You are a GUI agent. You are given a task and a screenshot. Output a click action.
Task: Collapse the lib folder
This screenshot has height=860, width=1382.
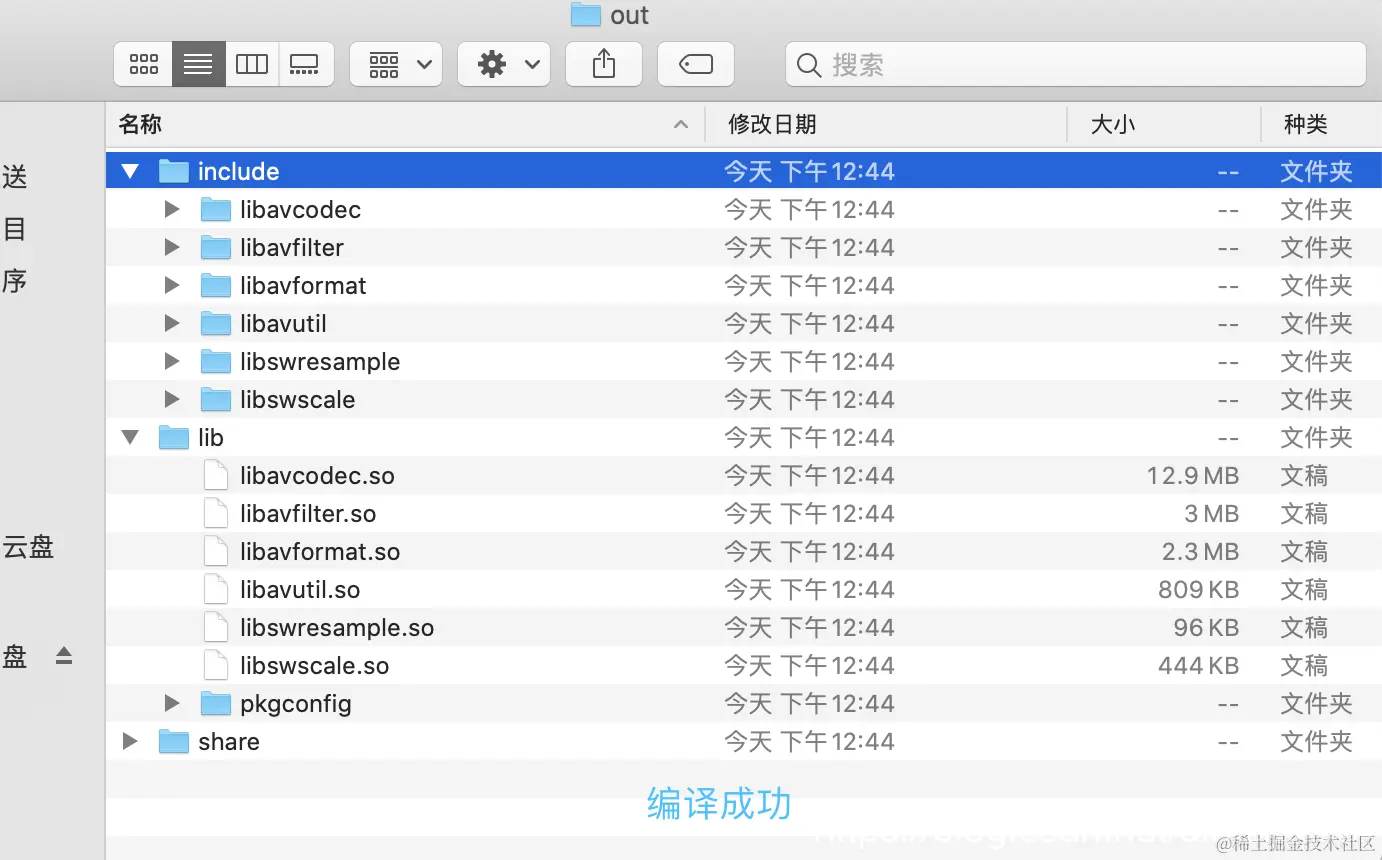pyautogui.click(x=130, y=437)
